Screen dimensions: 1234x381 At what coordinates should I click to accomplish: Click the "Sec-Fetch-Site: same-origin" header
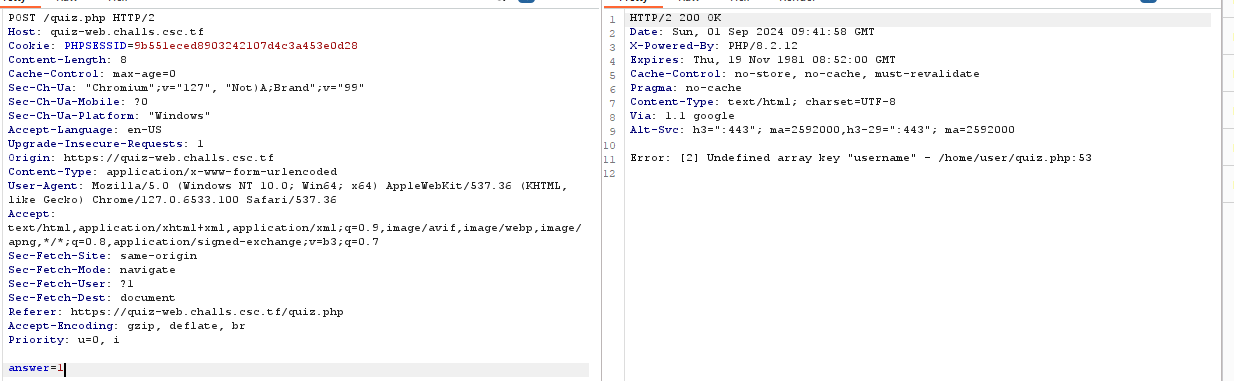(x=103, y=256)
